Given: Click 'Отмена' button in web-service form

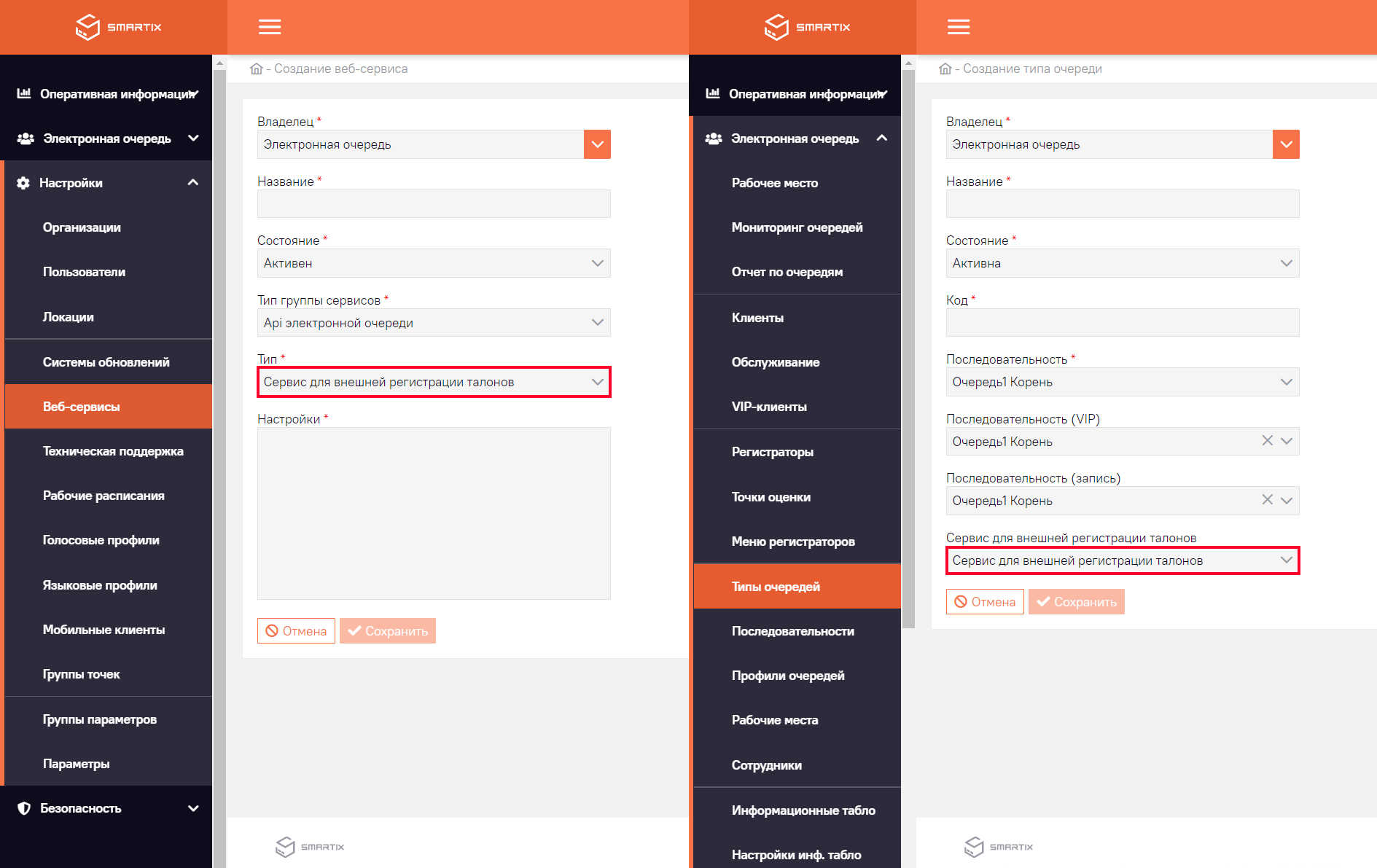Looking at the screenshot, I should point(296,631).
